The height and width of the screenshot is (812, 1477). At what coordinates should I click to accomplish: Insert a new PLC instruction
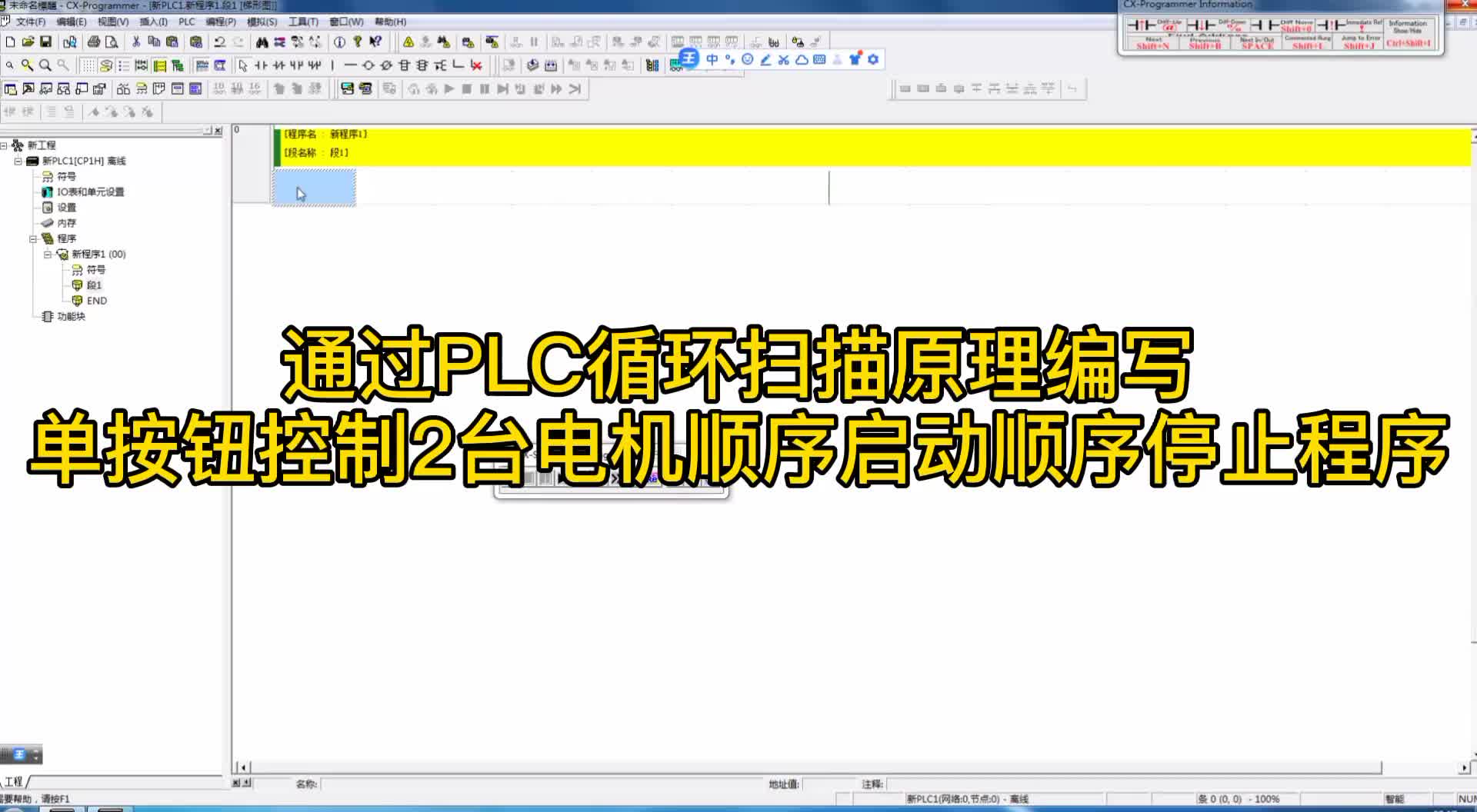point(404,65)
